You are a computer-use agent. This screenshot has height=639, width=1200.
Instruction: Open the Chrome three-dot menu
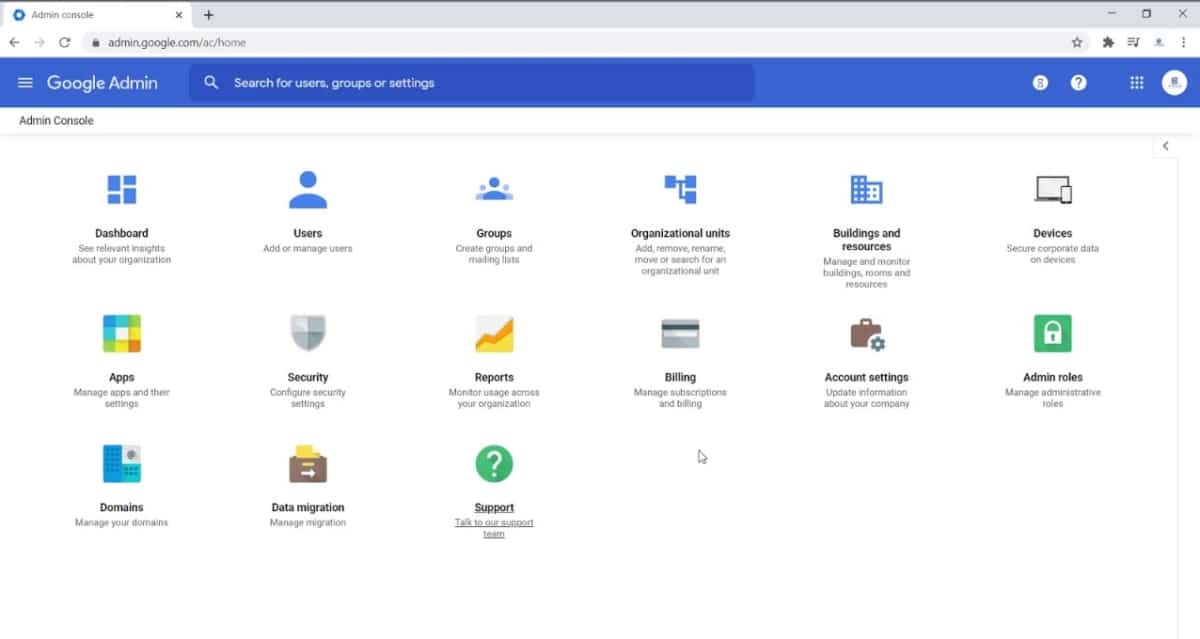point(1184,42)
